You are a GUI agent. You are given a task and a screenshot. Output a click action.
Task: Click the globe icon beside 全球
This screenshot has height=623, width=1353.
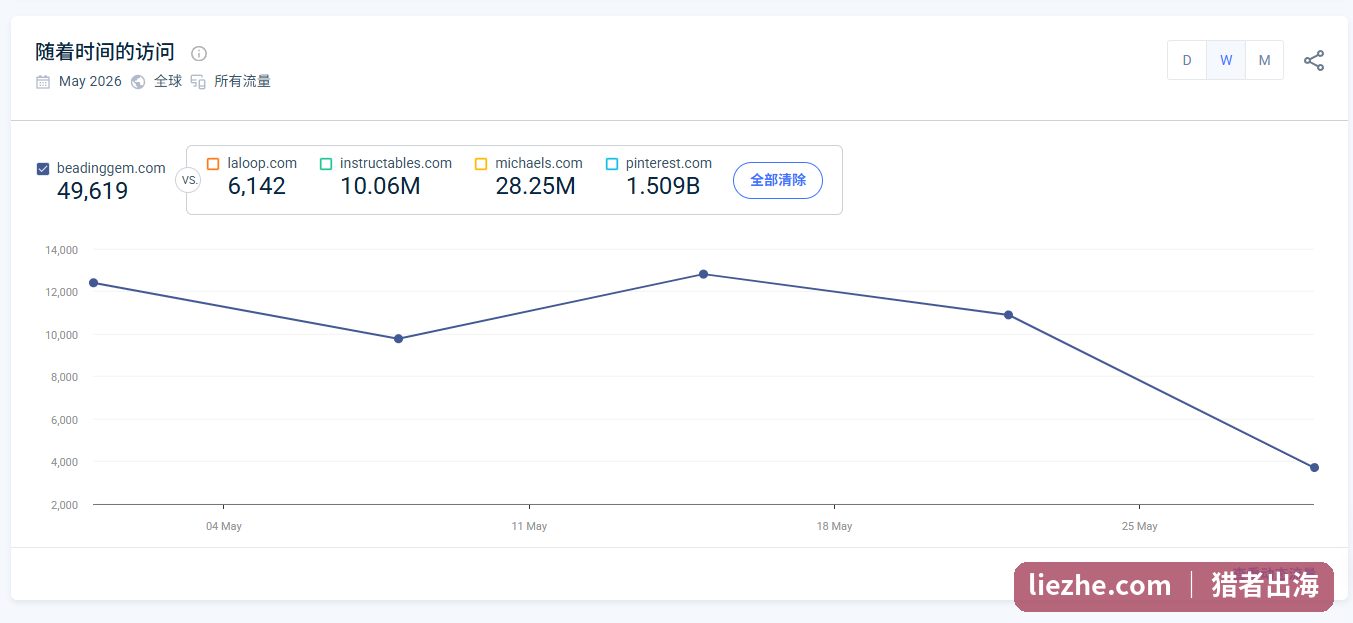138,82
